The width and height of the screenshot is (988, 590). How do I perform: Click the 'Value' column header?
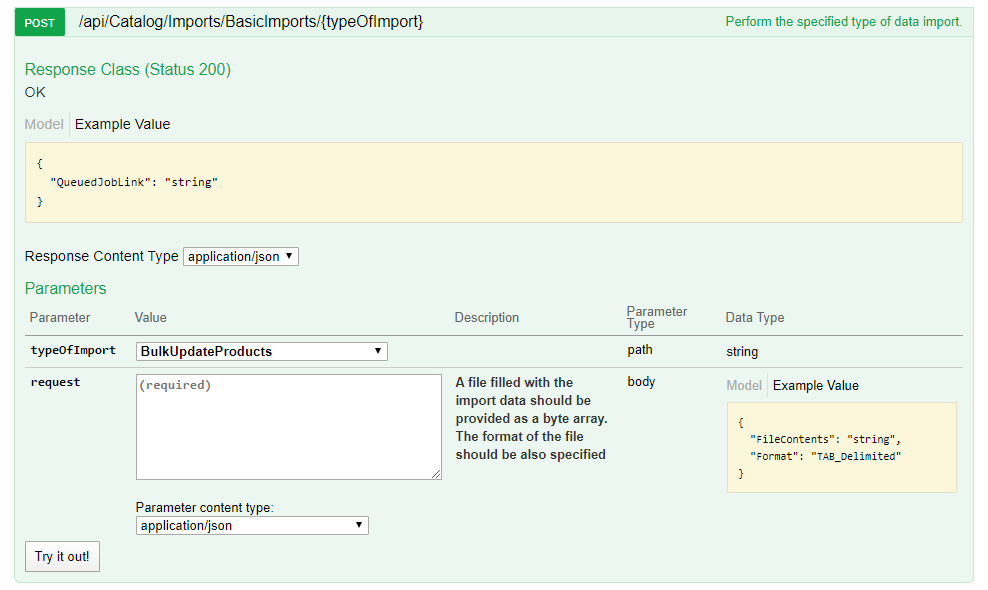pos(151,318)
